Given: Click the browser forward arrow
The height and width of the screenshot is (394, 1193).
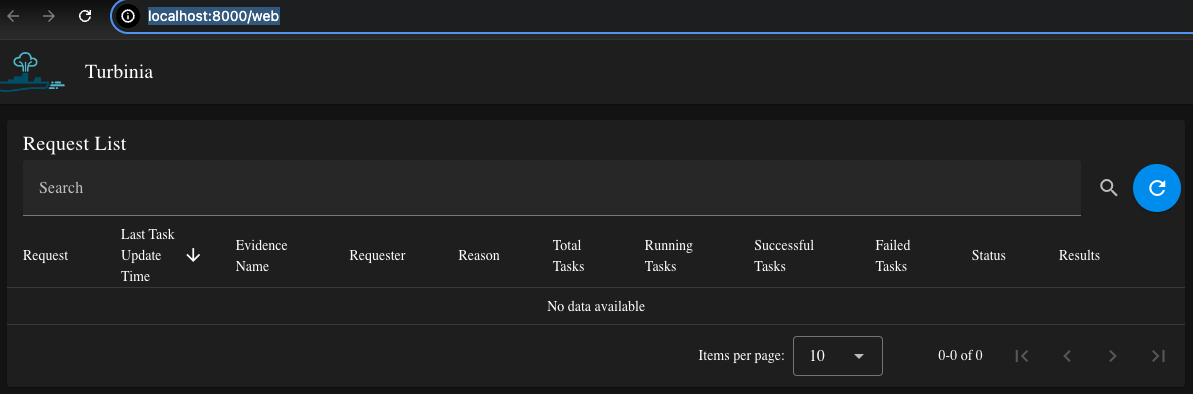Looking at the screenshot, I should [x=49, y=16].
